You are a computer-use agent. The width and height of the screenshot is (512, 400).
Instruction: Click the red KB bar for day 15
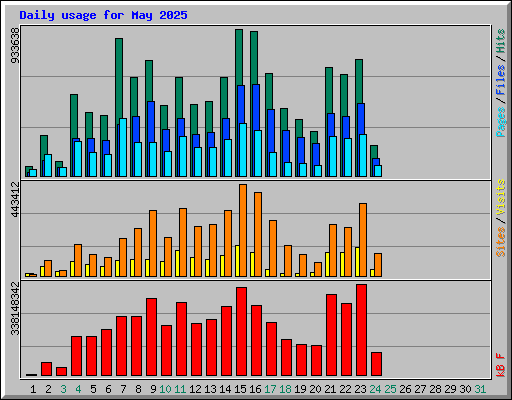pyautogui.click(x=241, y=332)
